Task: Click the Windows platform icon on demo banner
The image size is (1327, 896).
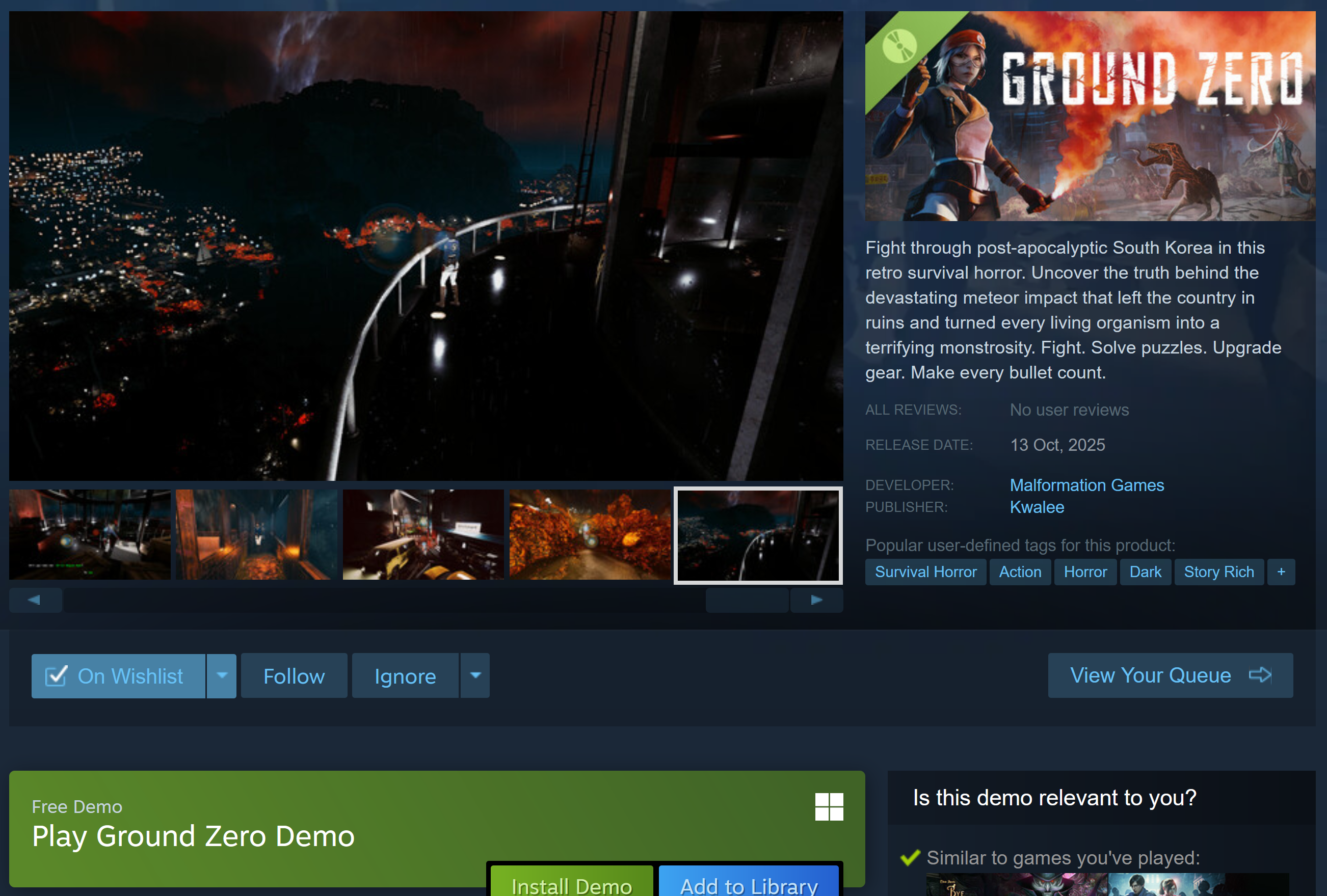Action: coord(829,806)
